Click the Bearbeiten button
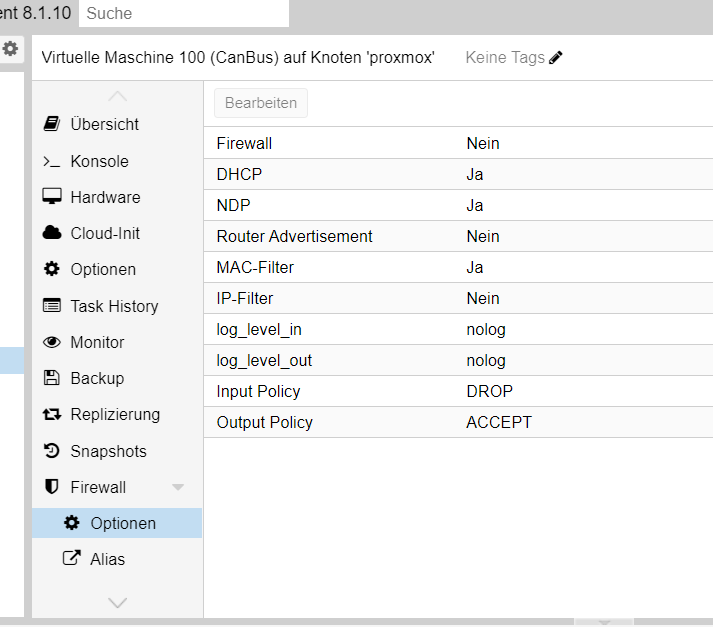The width and height of the screenshot is (713, 627). [260, 103]
